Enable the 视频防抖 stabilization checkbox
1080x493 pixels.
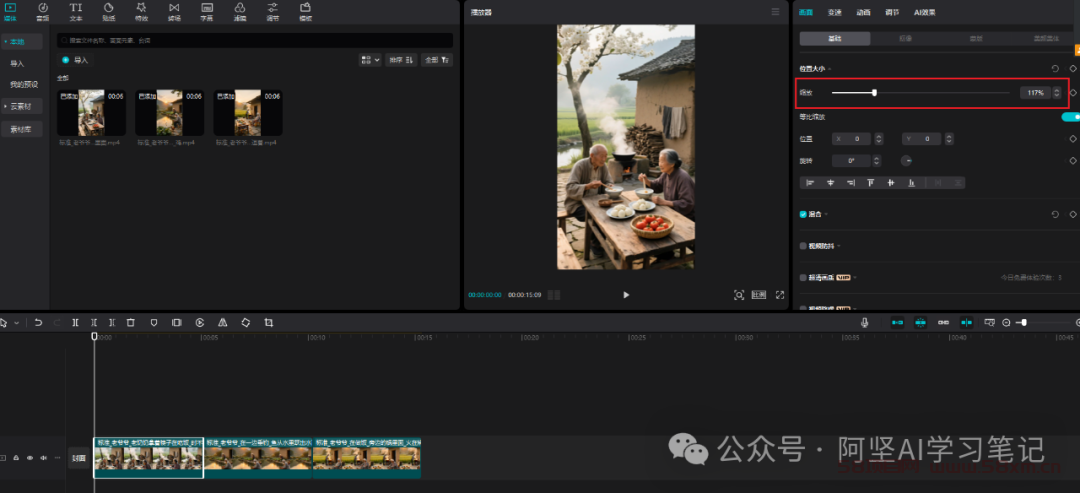click(803, 246)
